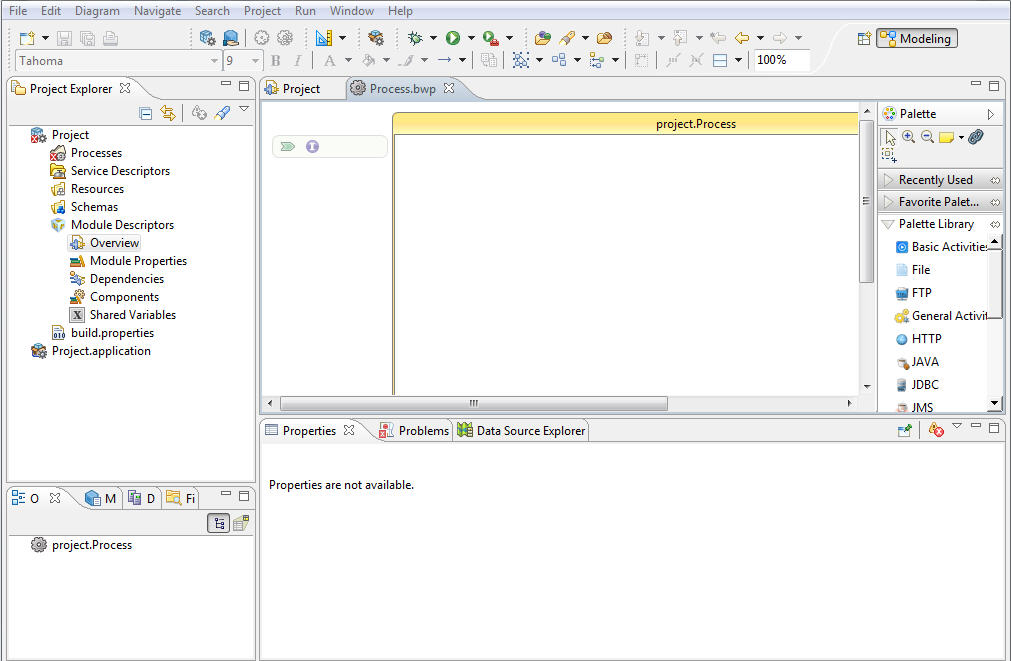
Task: Click Collapse All in Project Explorer
Action: (146, 113)
